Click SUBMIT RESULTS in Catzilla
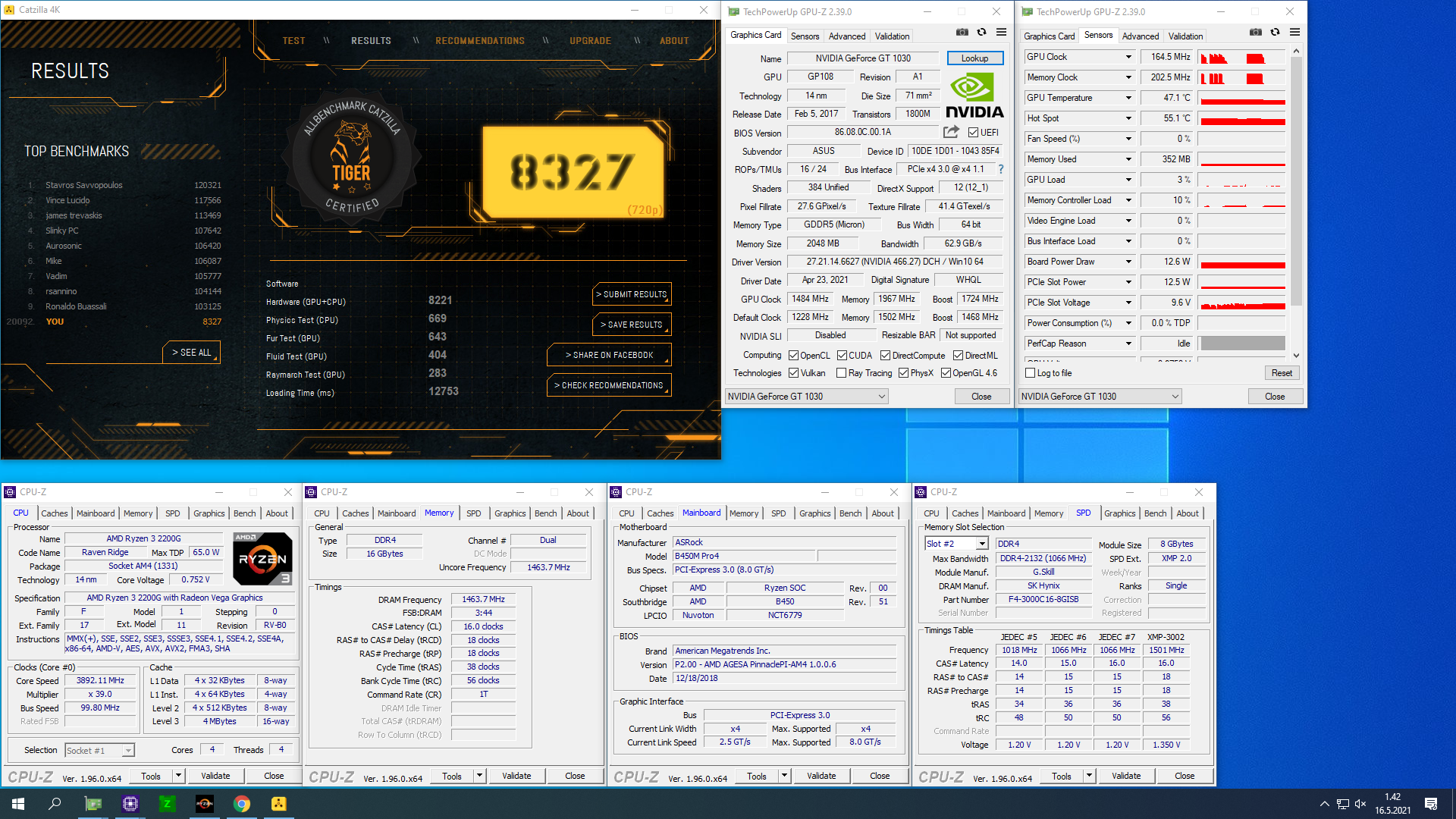The width and height of the screenshot is (1456, 819). coord(632,294)
